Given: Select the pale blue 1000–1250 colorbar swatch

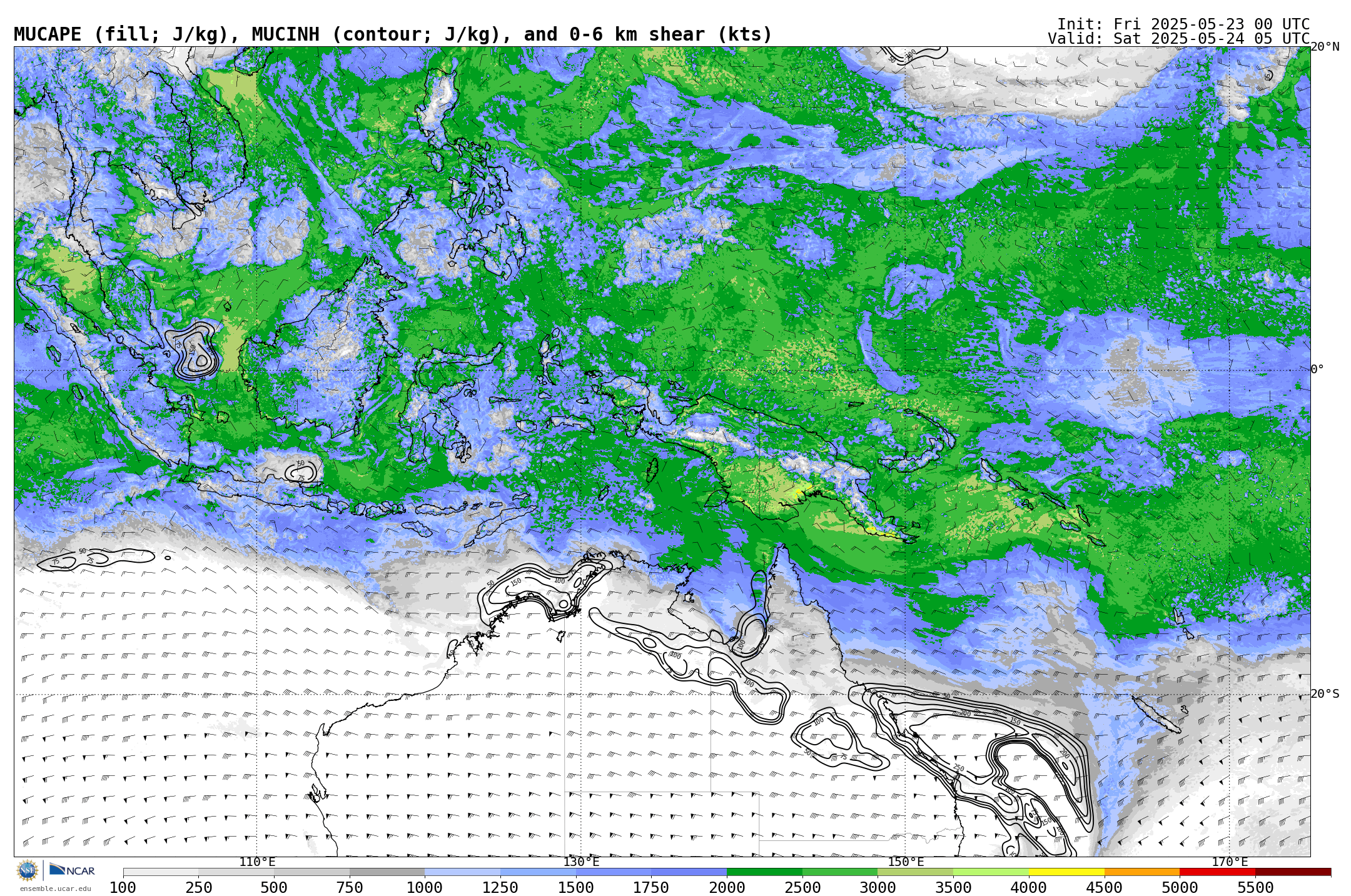Looking at the screenshot, I should 462,872.
